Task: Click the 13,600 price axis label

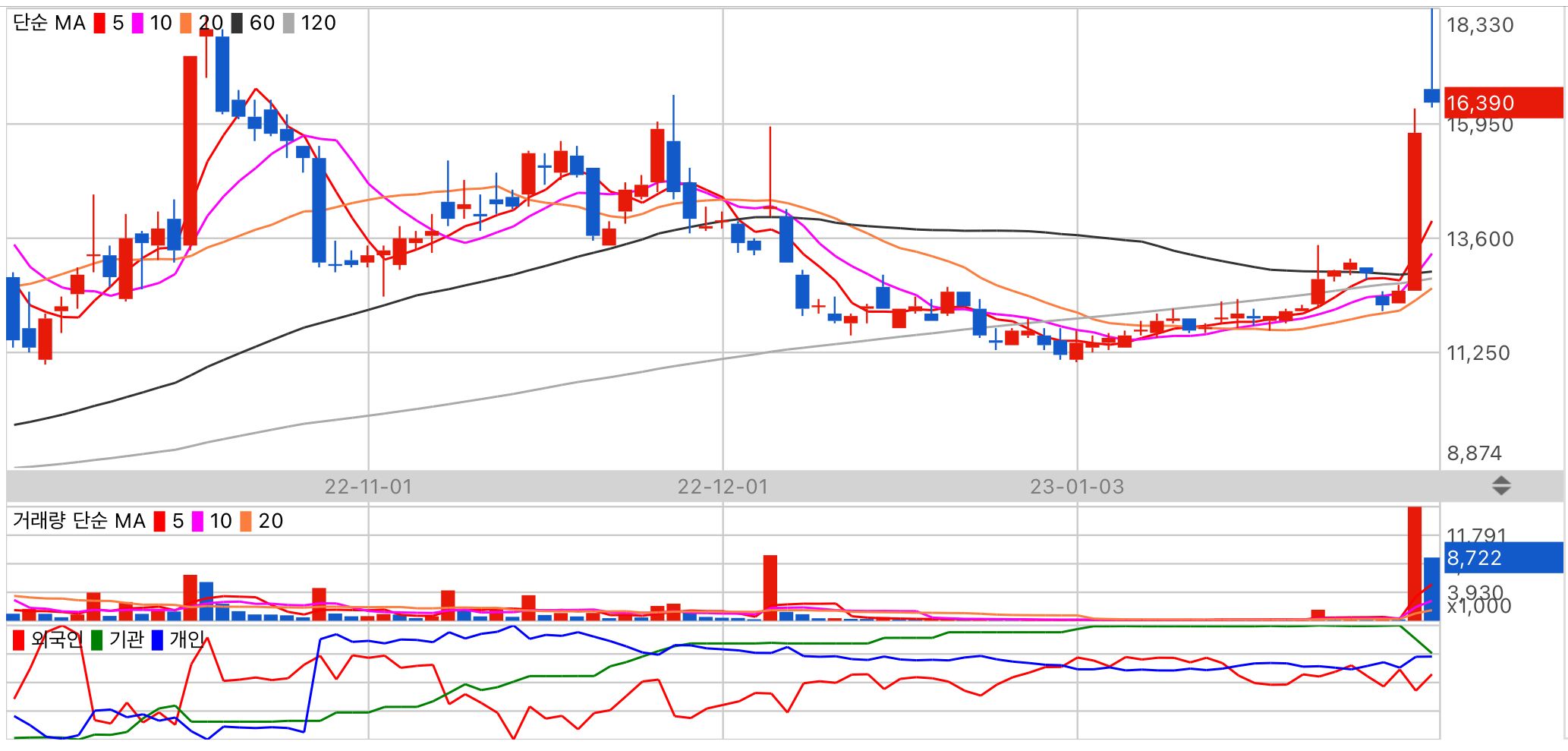Action: [1480, 239]
